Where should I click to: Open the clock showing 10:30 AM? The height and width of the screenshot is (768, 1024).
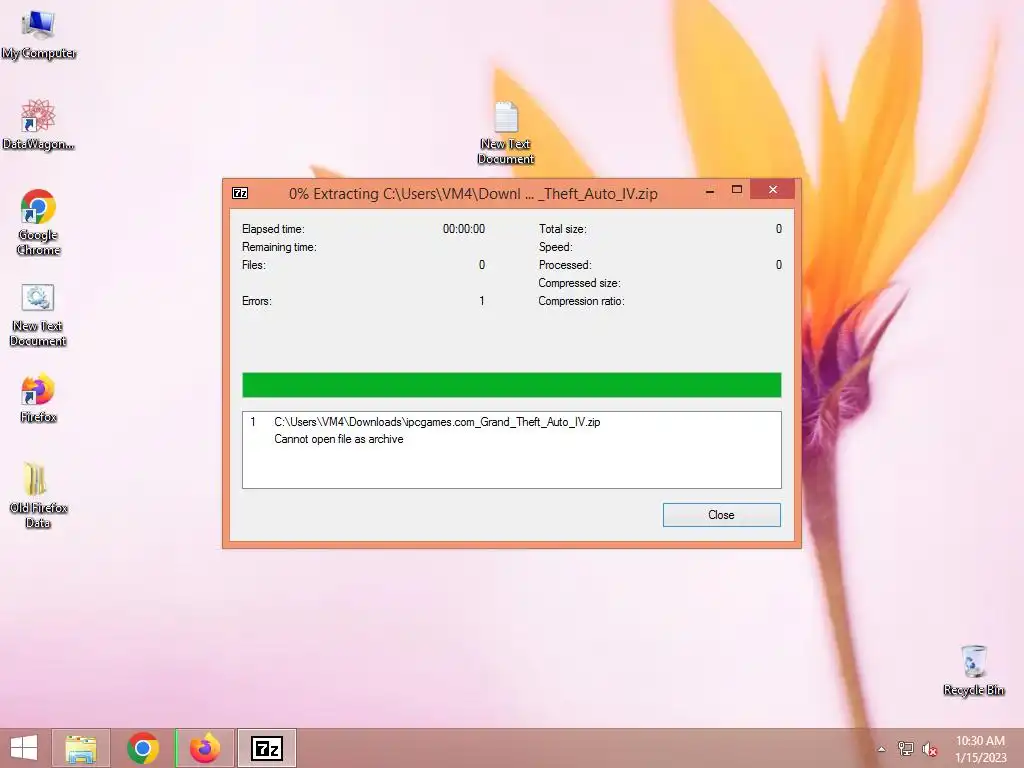[980, 749]
